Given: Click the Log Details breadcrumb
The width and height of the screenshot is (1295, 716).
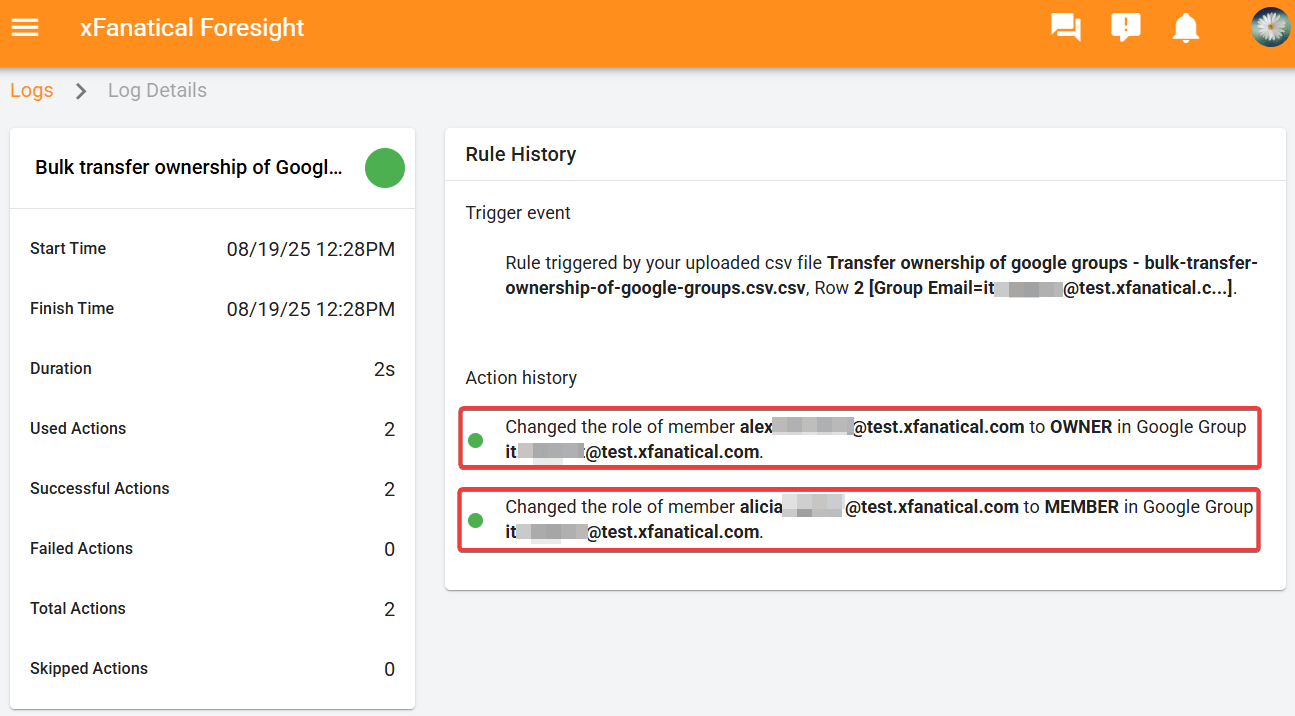Looking at the screenshot, I should coord(157,90).
